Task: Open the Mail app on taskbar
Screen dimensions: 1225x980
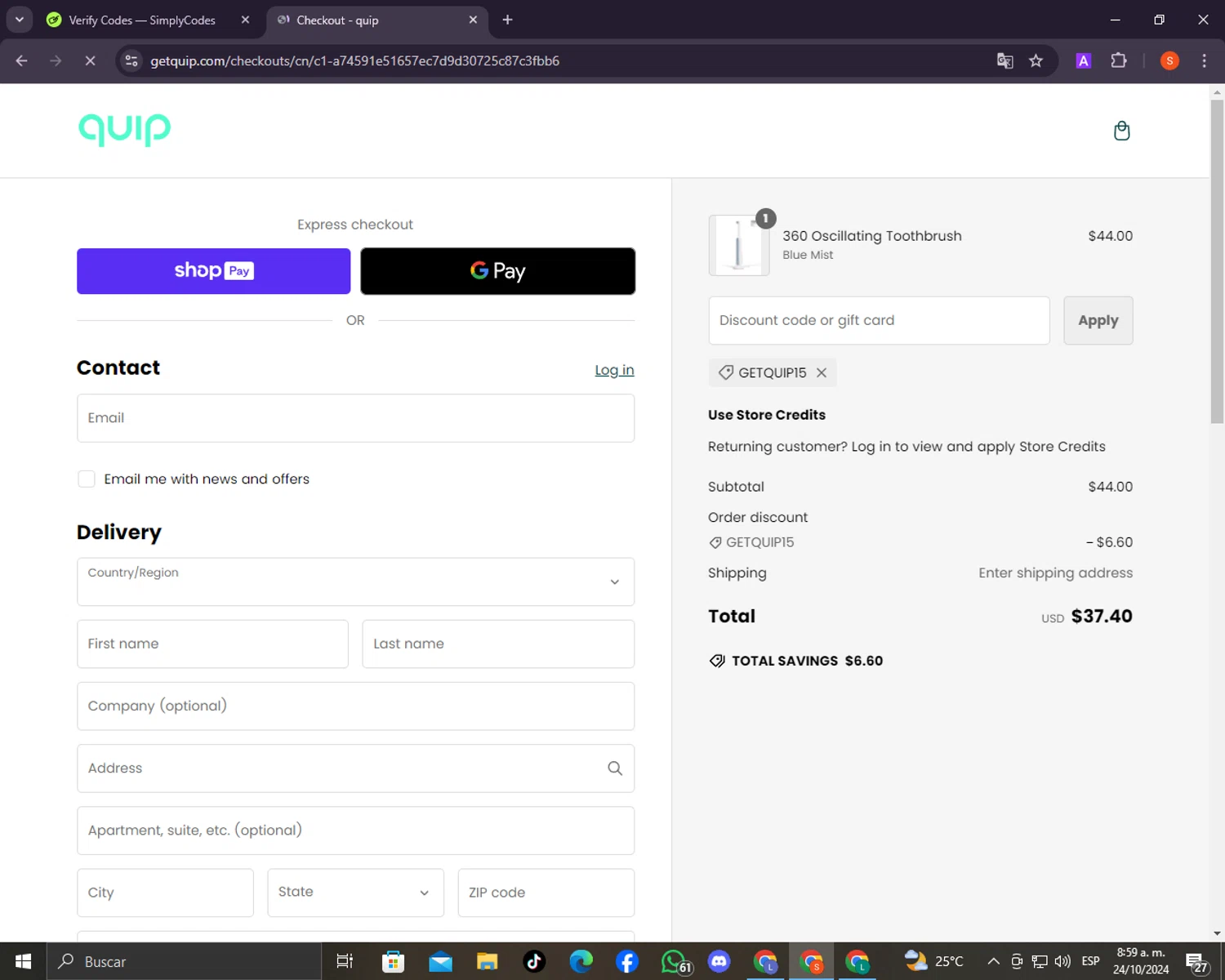Action: click(440, 961)
